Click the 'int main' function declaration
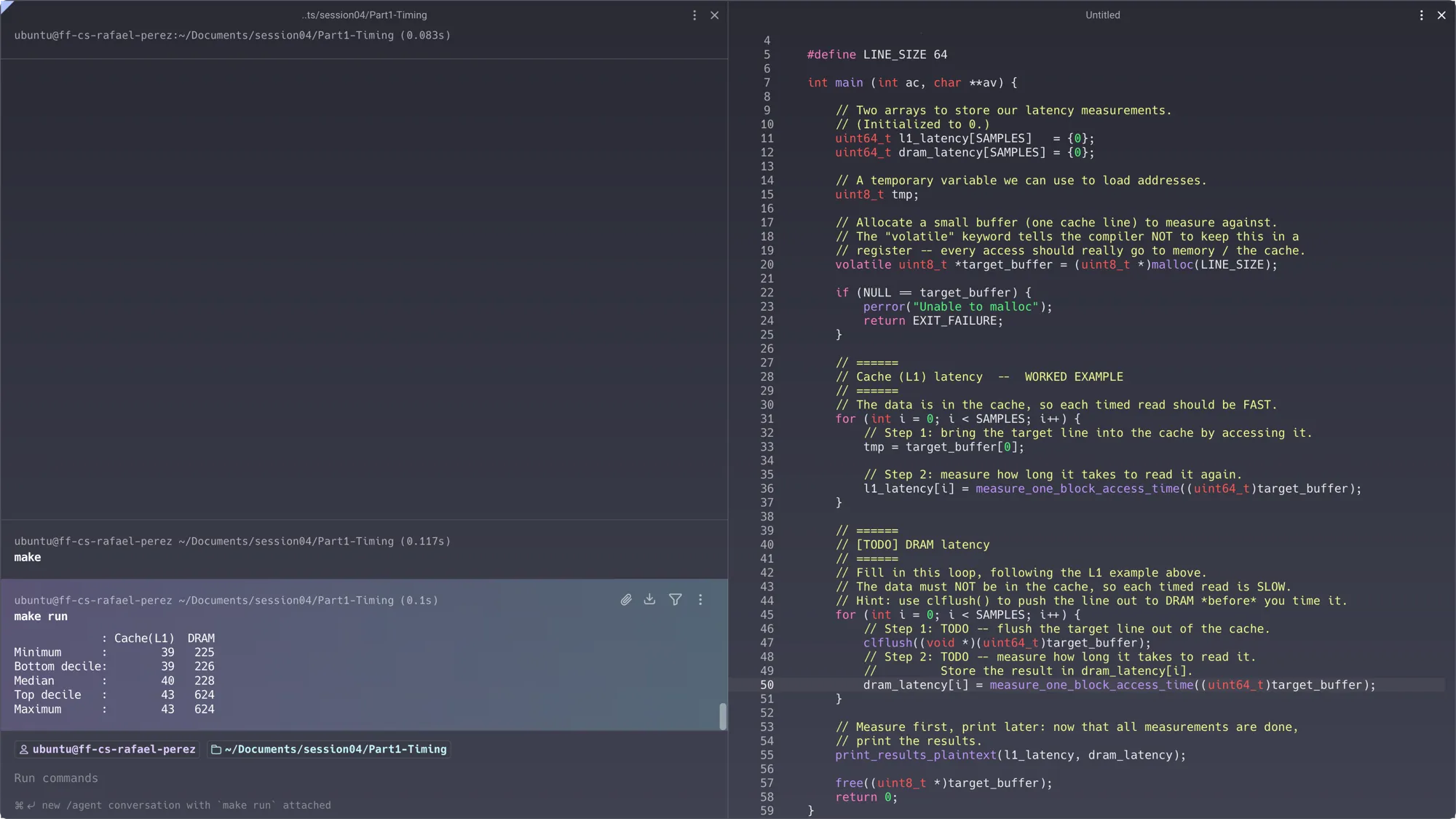The image size is (1456, 819). pyautogui.click(x=912, y=83)
